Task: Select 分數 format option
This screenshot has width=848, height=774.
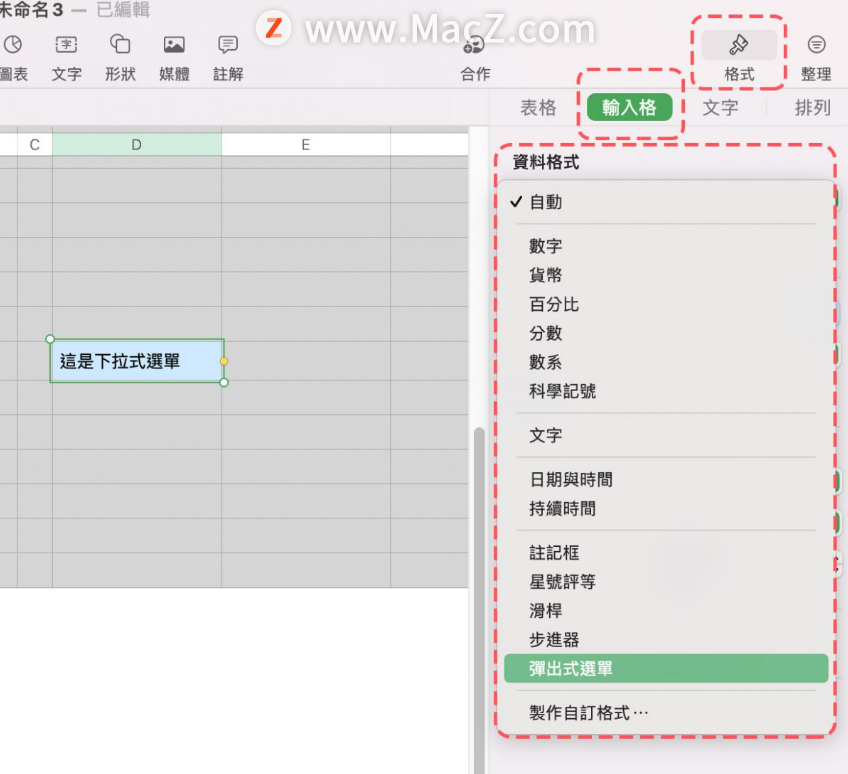Action: coord(666,333)
